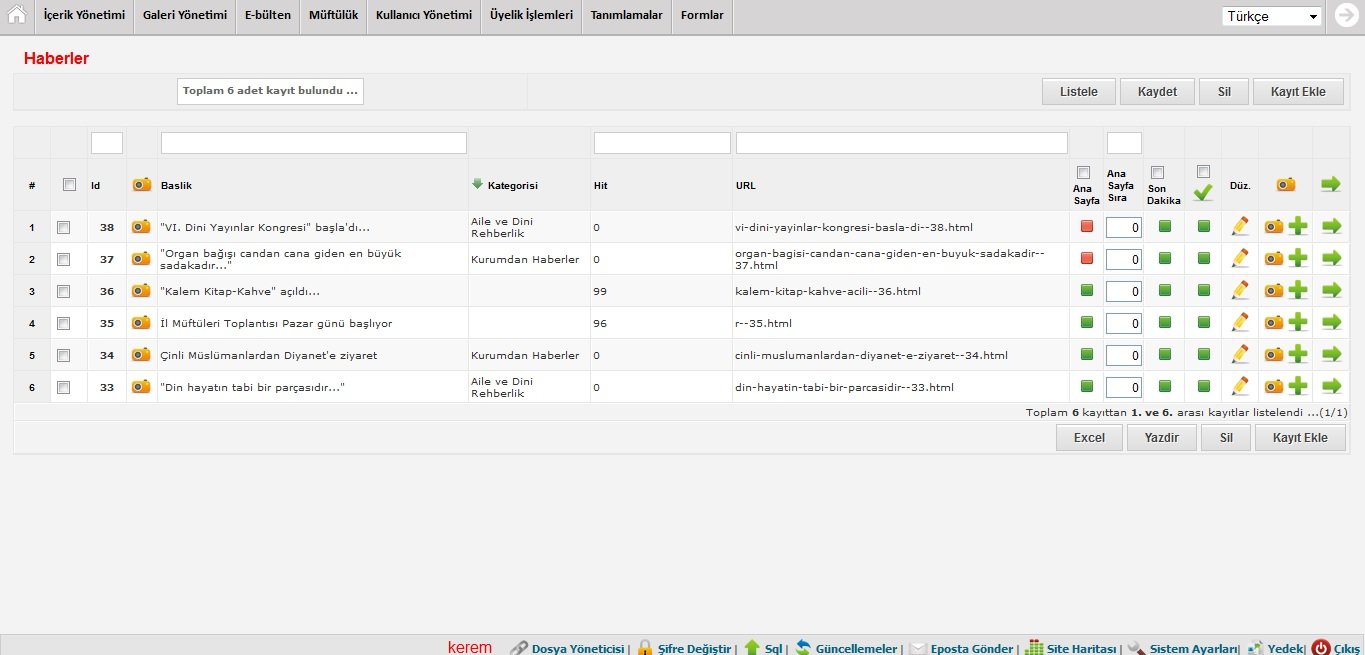Click the pencil edit icon for record 38
This screenshot has height=655, width=1365.
1240,227
